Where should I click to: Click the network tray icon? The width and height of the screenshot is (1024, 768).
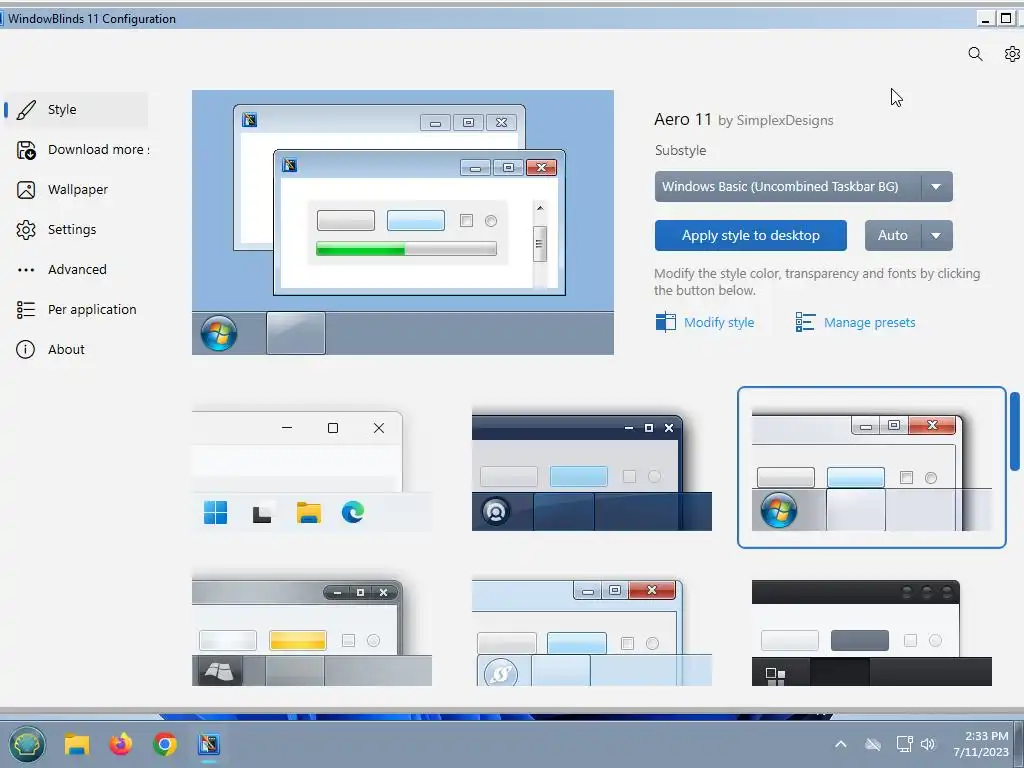[904, 744]
